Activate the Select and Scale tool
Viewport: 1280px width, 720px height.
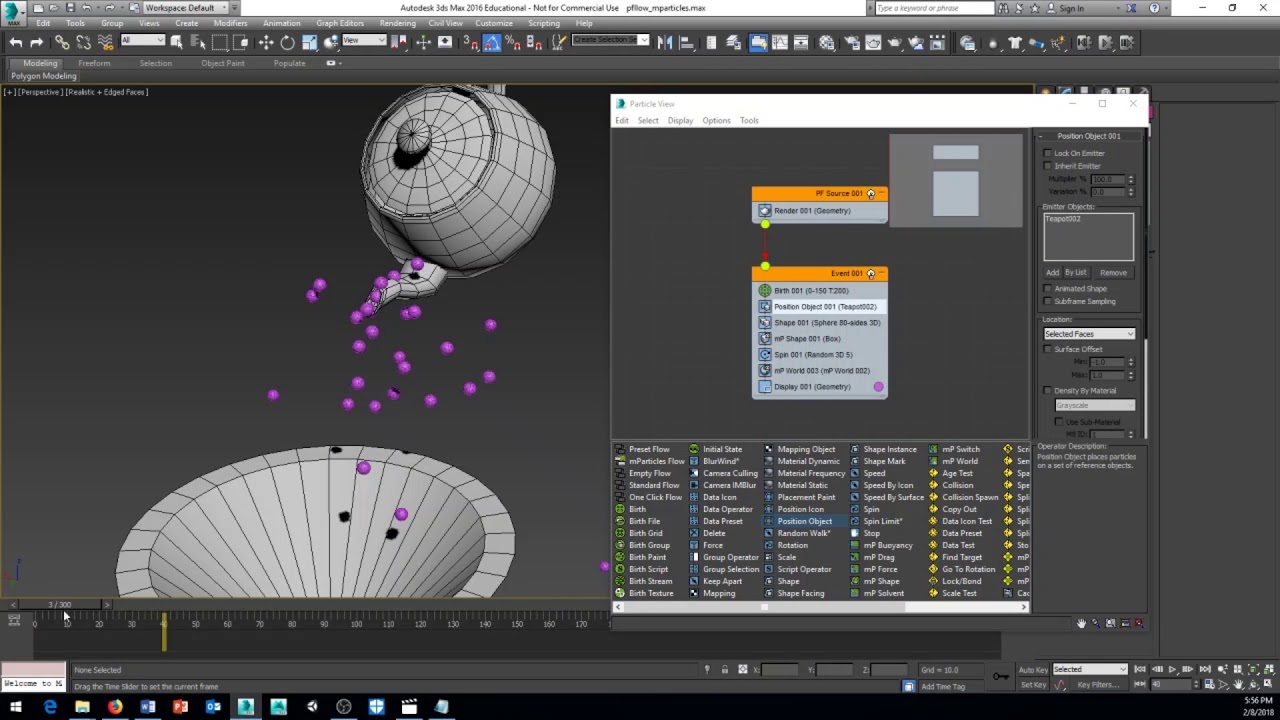click(x=310, y=42)
